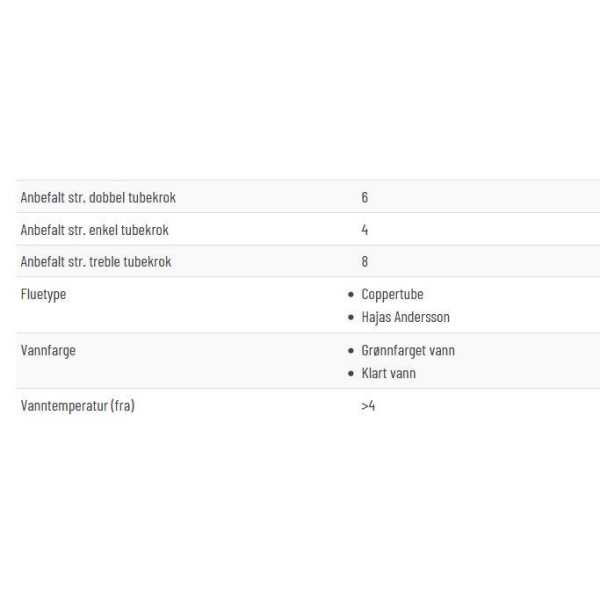Click the 'Anbefalt str. enkel tubekrok' label
This screenshot has width=600, height=600.
coord(95,230)
